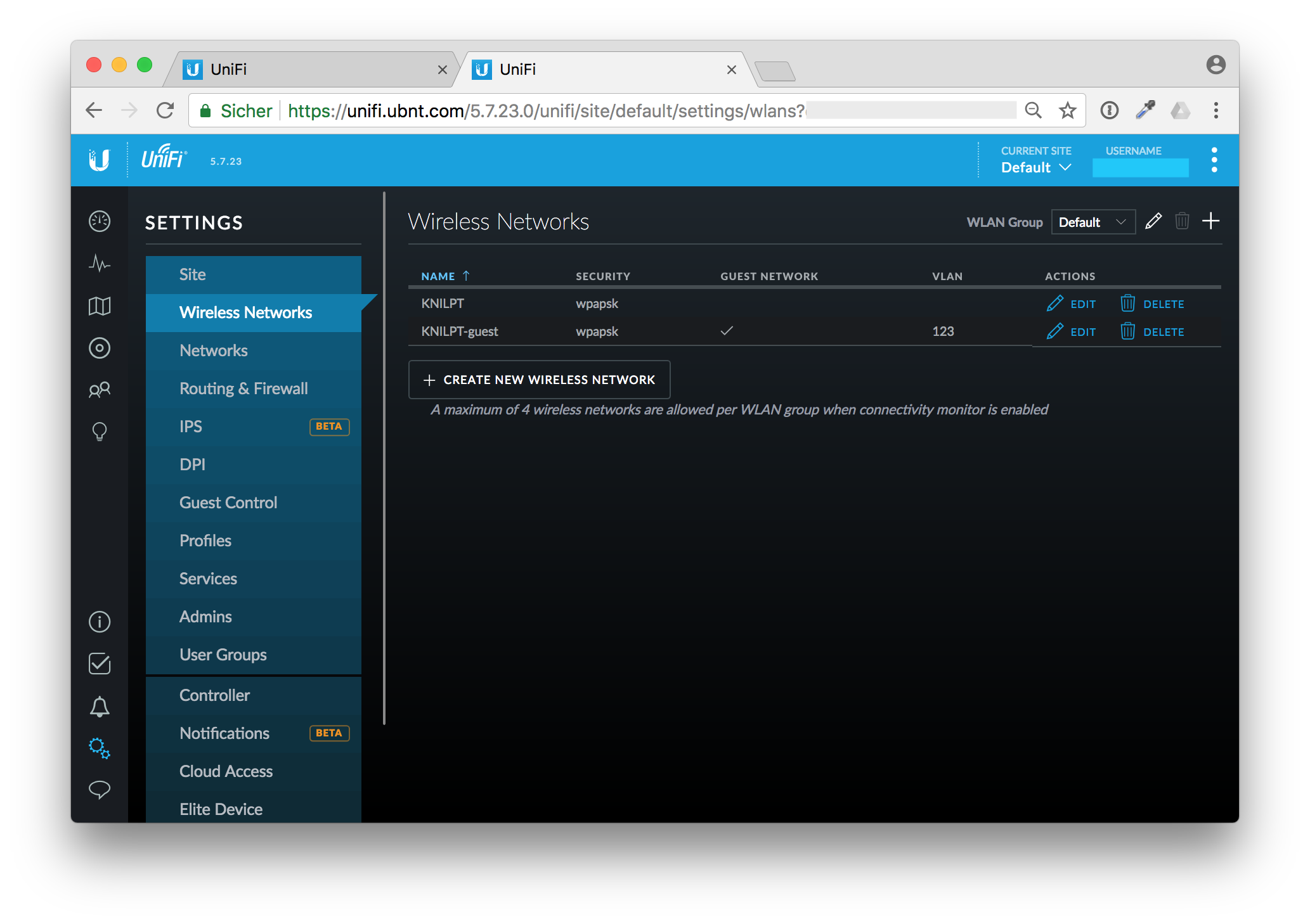Add a new WLAN group with plus icon
This screenshot has width=1310, height=924.
(x=1211, y=221)
